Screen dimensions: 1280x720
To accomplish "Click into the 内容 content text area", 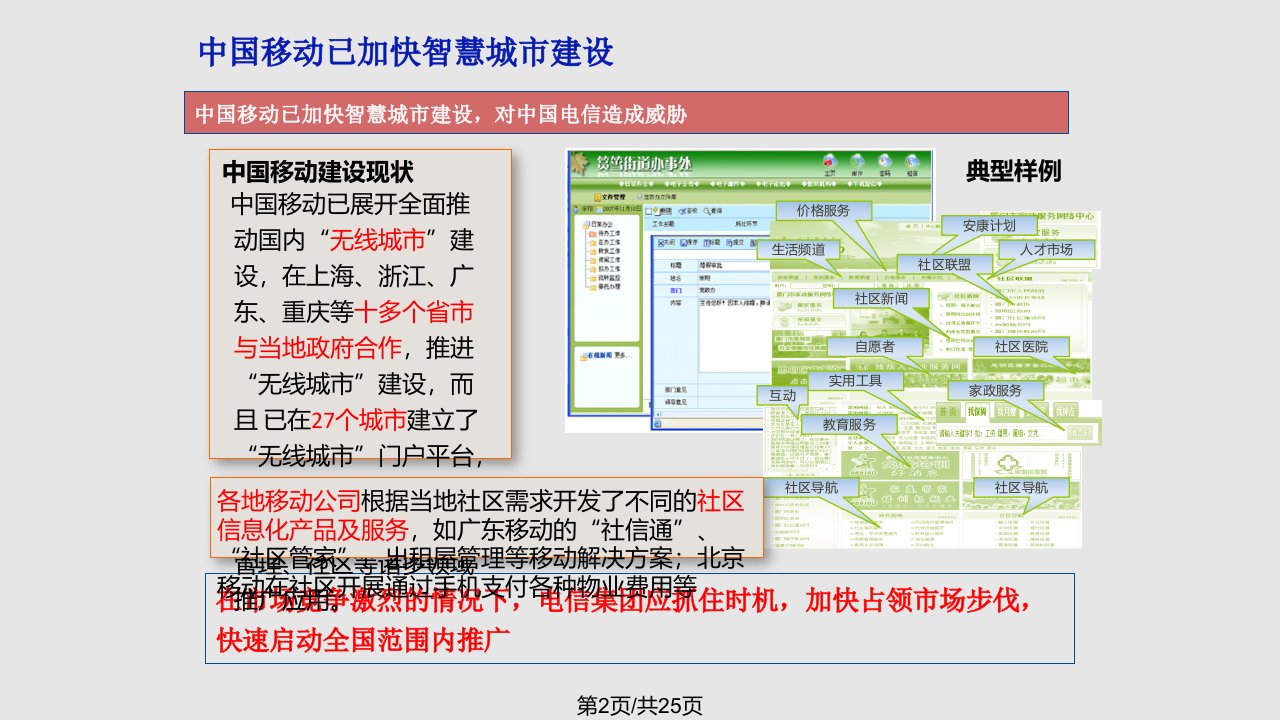I will (733, 335).
